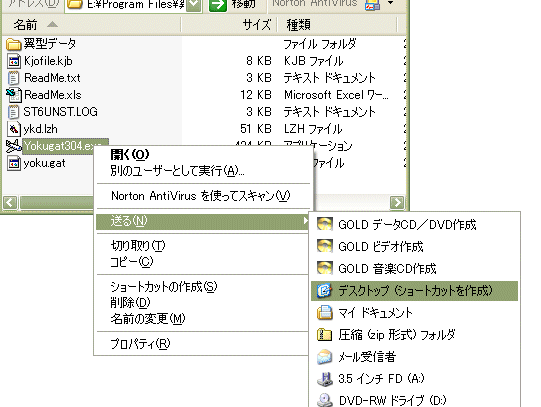Click the 51 KB size cell

click(256, 129)
